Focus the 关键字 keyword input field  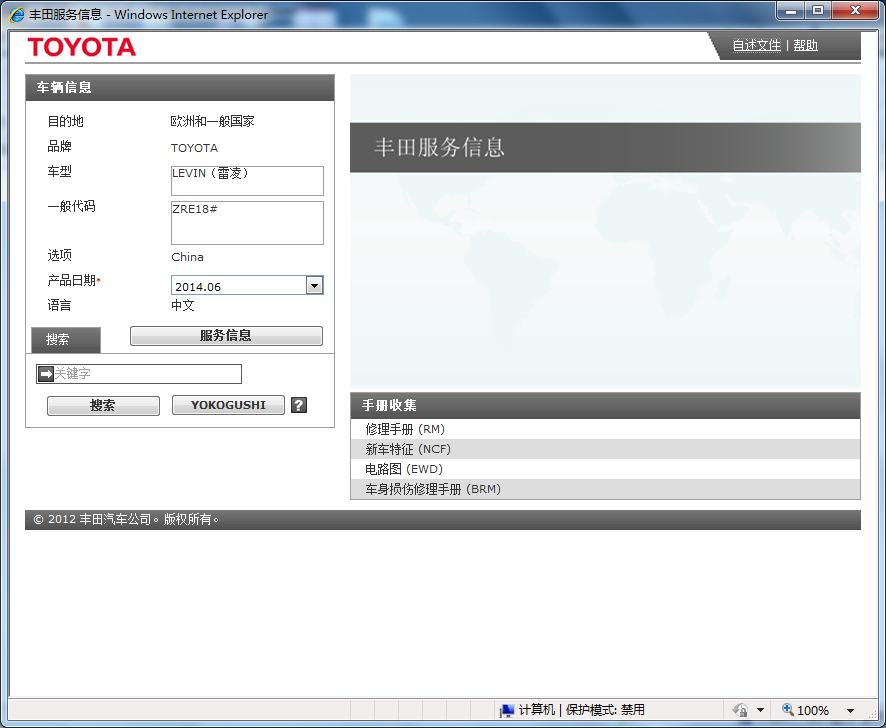pyautogui.click(x=139, y=374)
